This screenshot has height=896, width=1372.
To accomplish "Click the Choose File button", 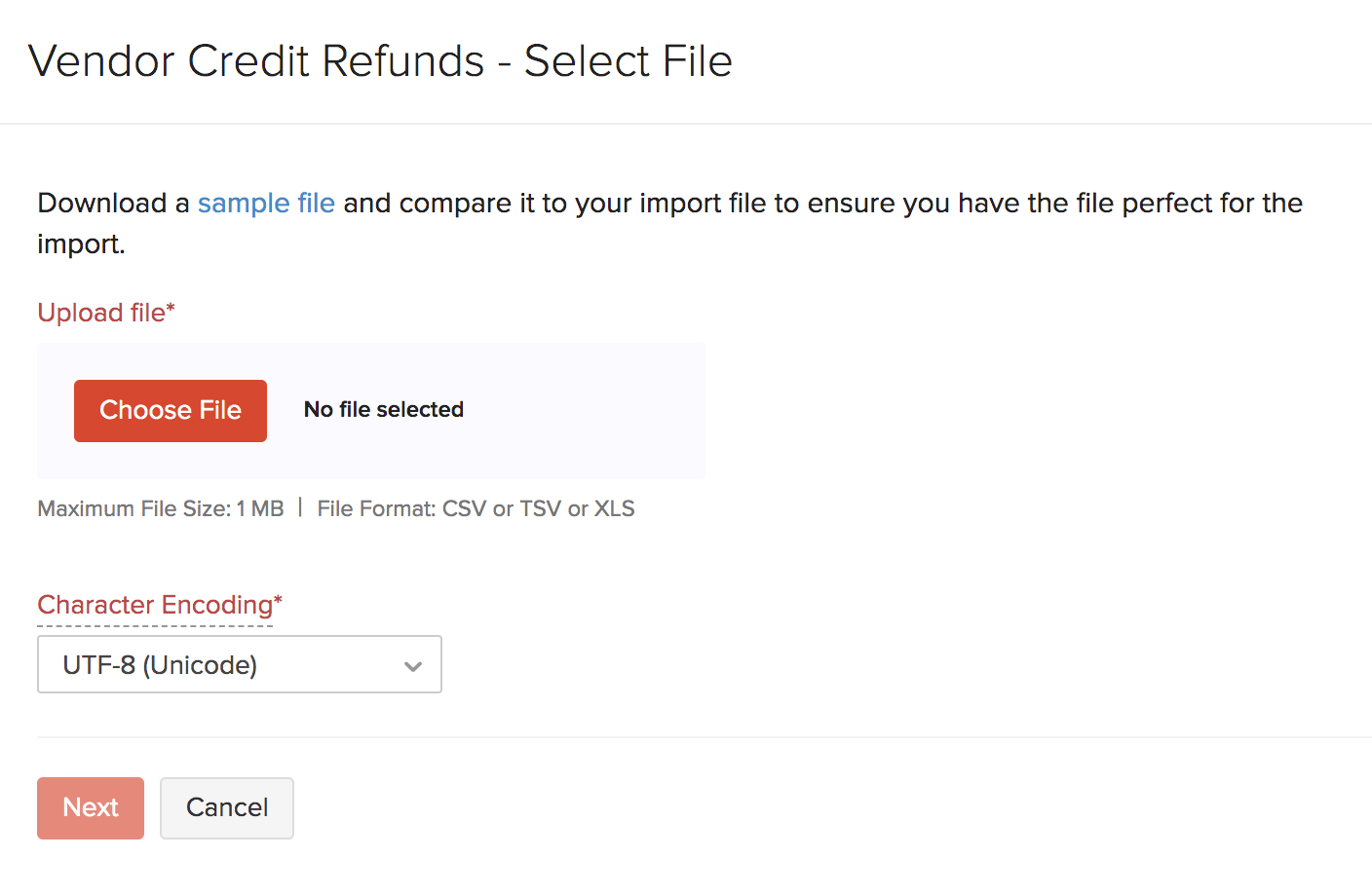I will 170,410.
